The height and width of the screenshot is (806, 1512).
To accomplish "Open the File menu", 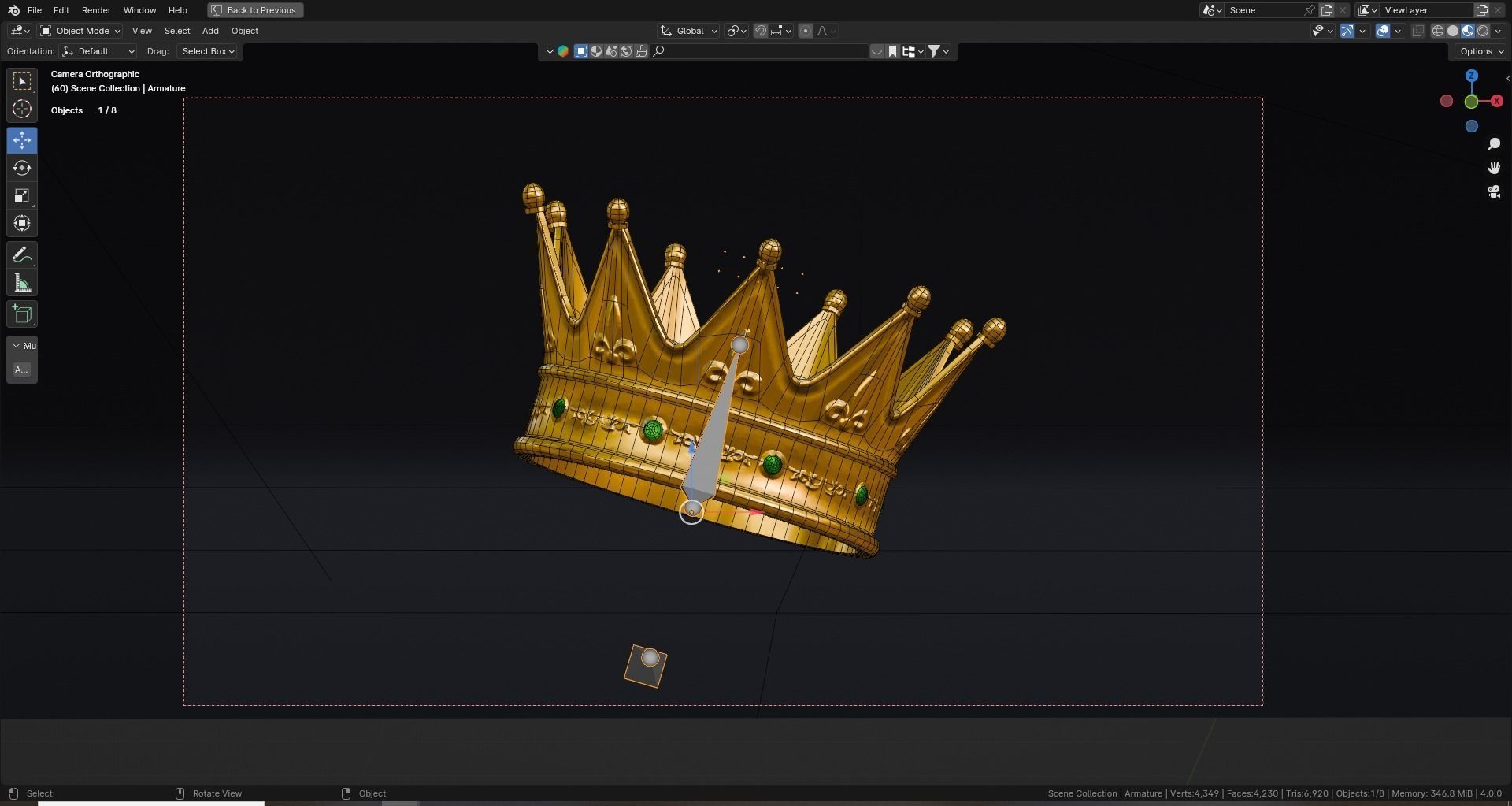I will pyautogui.click(x=35, y=10).
